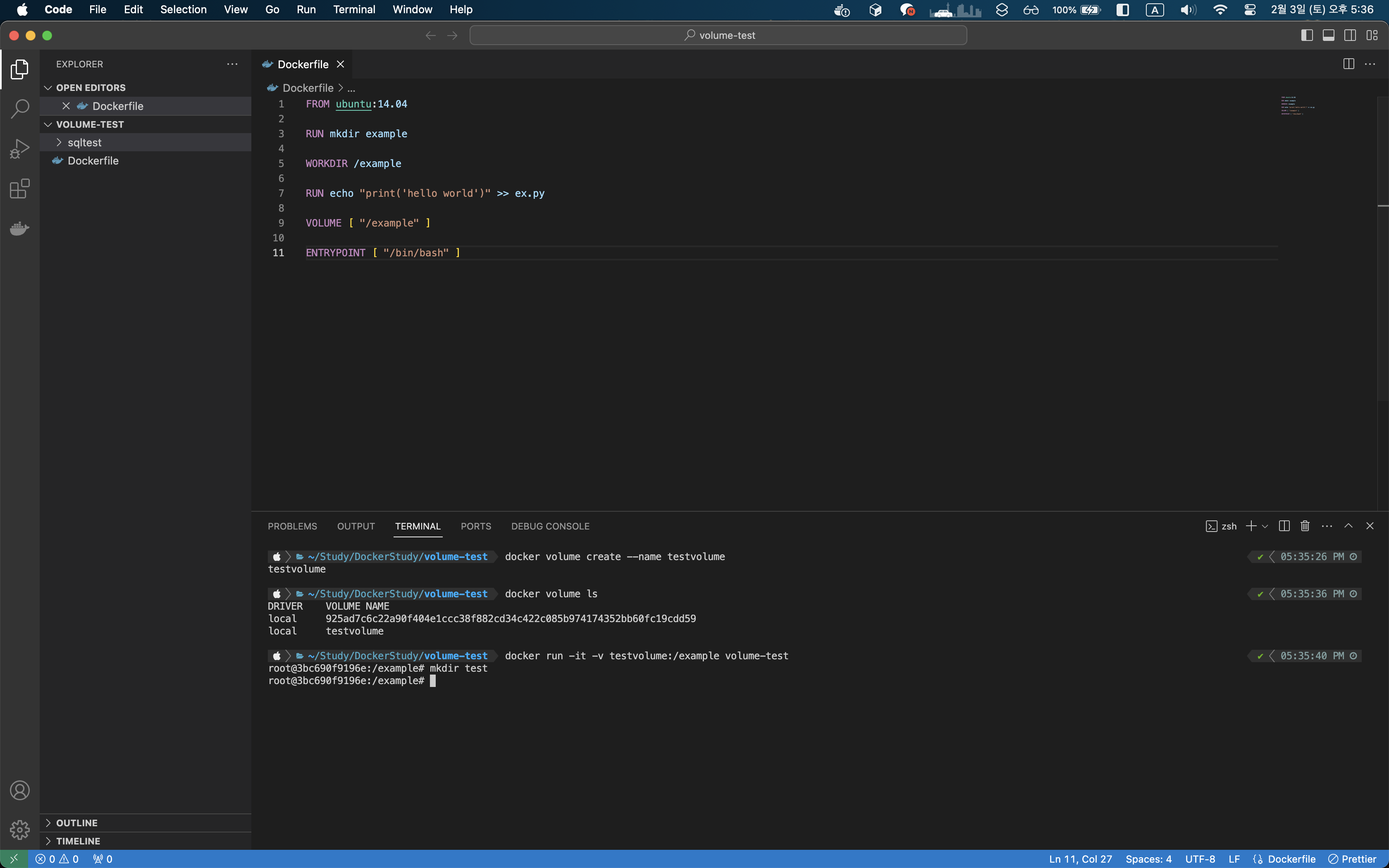
Task: Open terminal panel more actions ellipsis
Action: pyautogui.click(x=1327, y=526)
